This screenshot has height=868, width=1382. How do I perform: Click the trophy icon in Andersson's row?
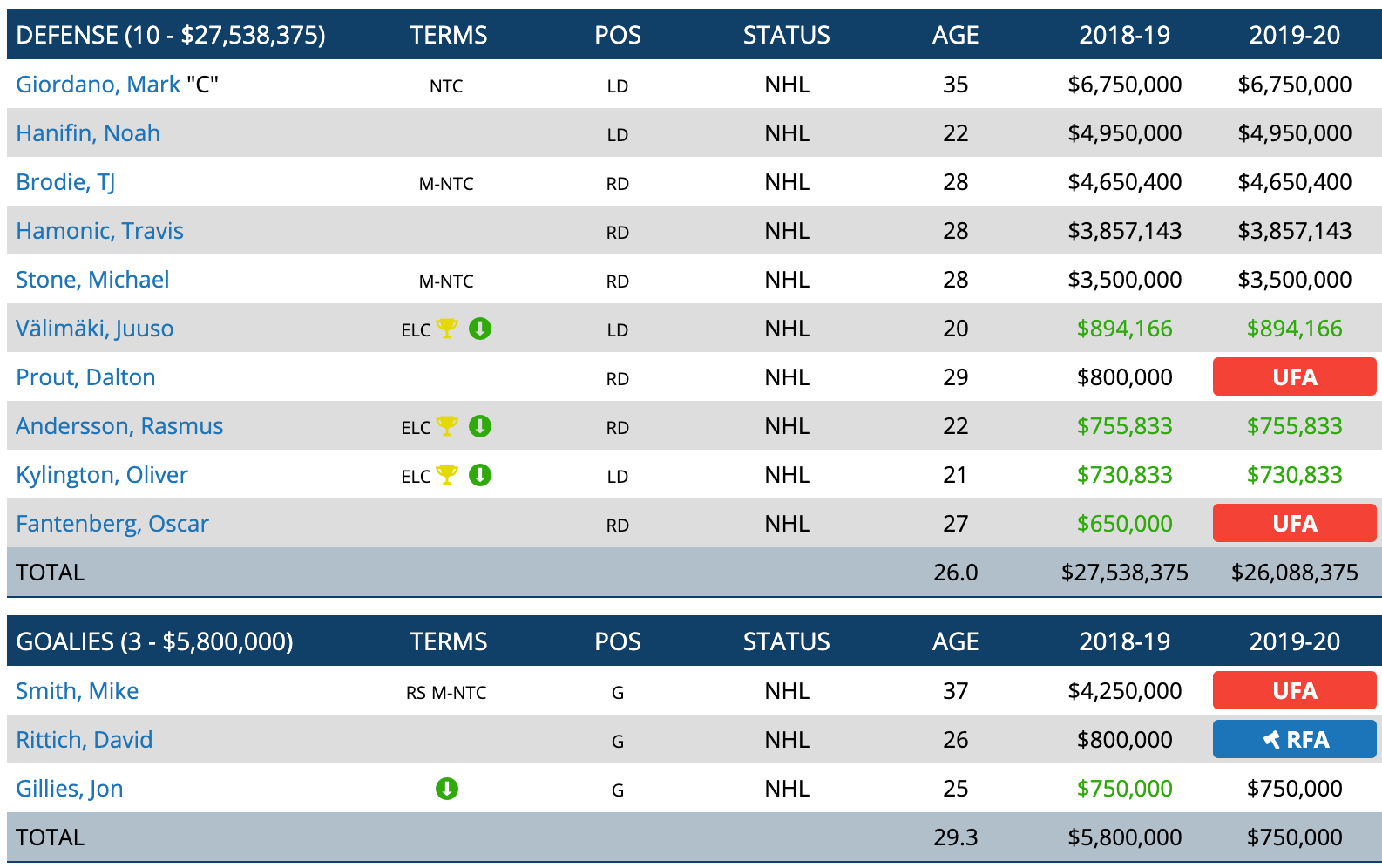click(x=447, y=426)
